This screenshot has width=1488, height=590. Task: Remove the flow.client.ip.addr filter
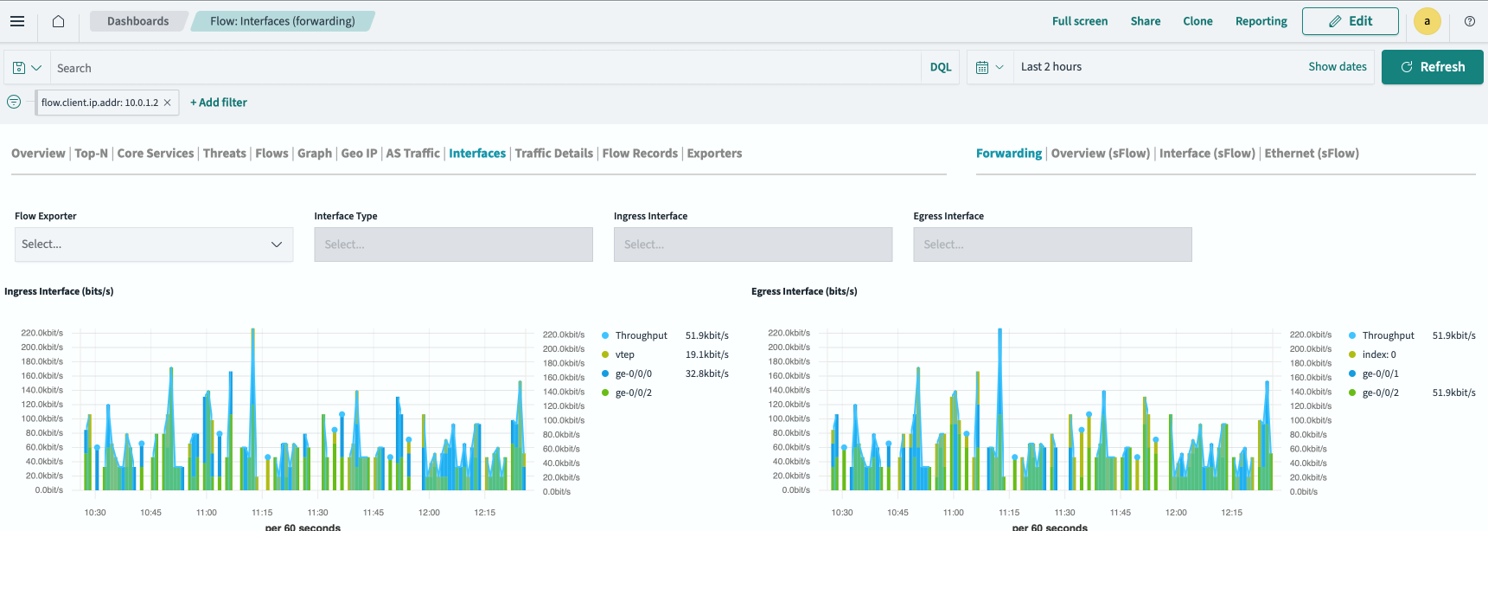[x=167, y=102]
